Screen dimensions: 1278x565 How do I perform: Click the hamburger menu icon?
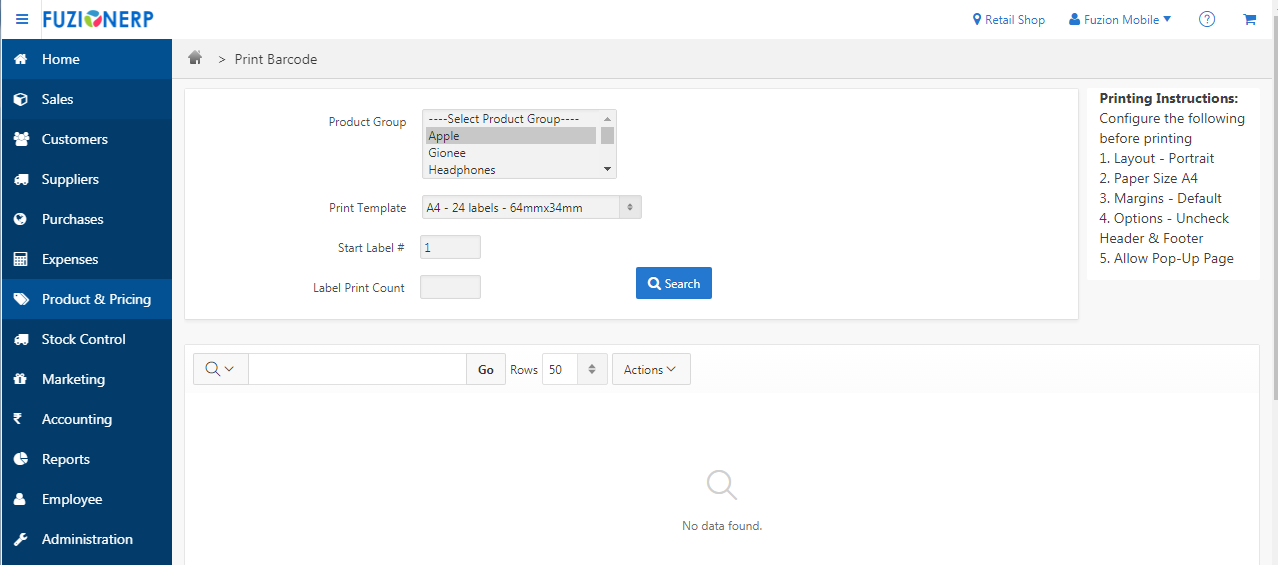(22, 20)
